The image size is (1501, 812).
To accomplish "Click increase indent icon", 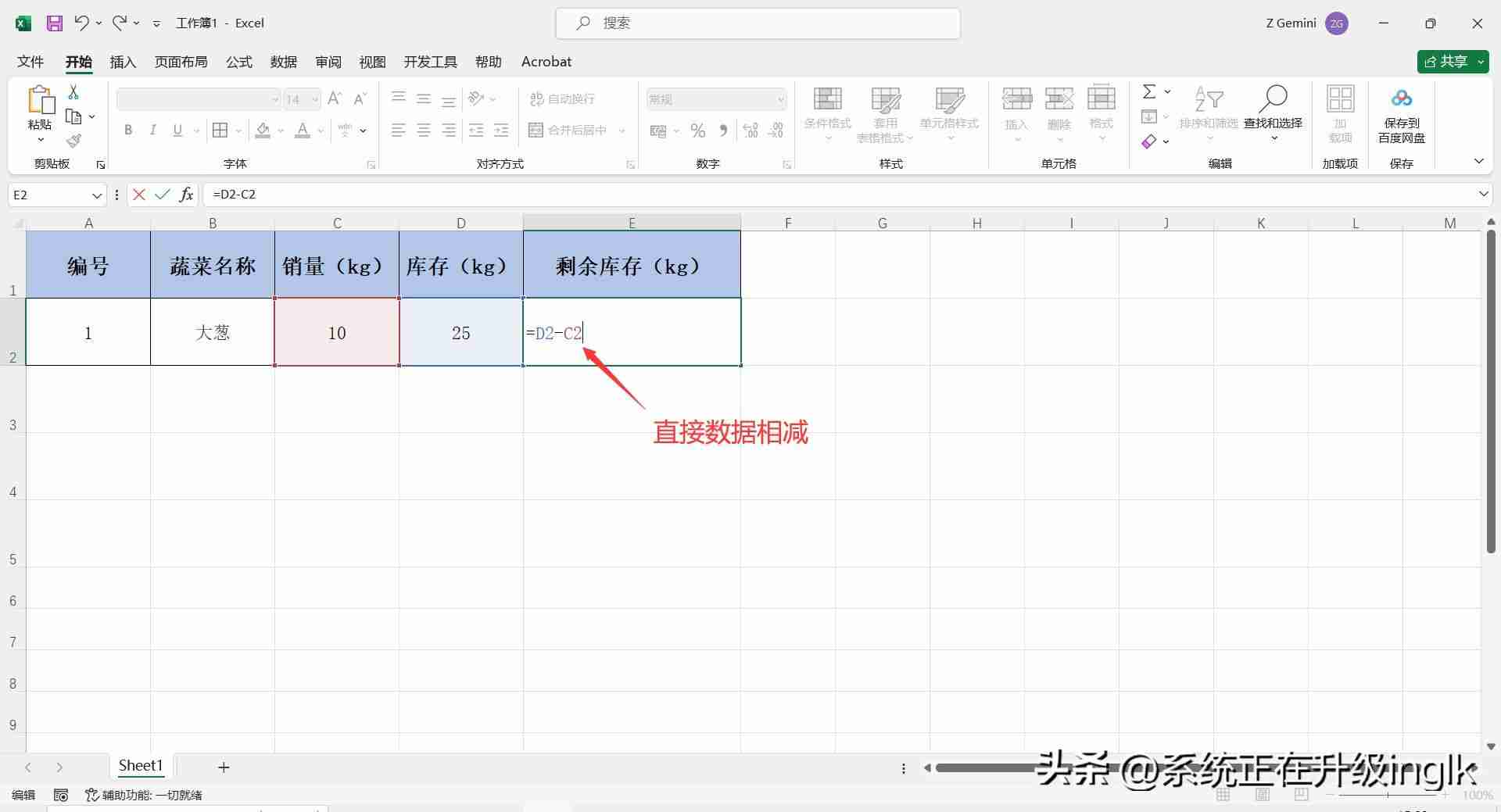I will 501,131.
